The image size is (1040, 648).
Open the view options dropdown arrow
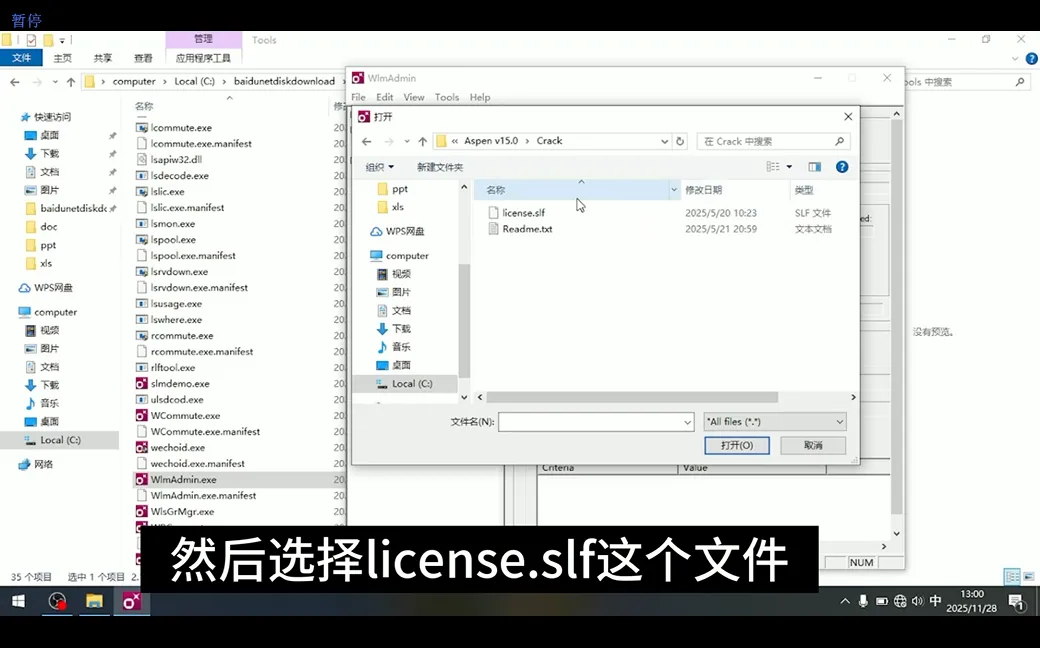point(789,166)
